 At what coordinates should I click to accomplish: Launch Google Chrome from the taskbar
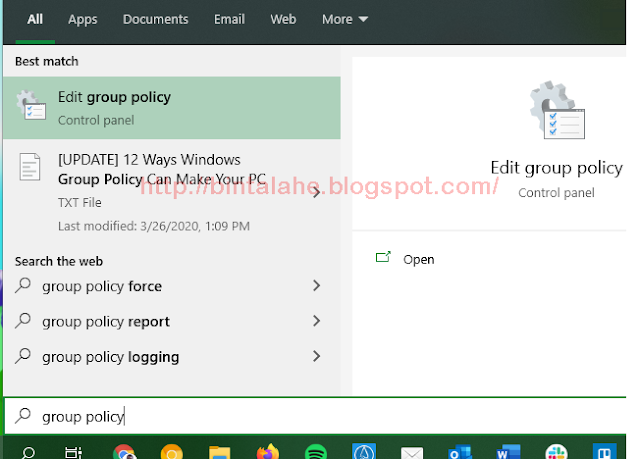pyautogui.click(x=124, y=452)
